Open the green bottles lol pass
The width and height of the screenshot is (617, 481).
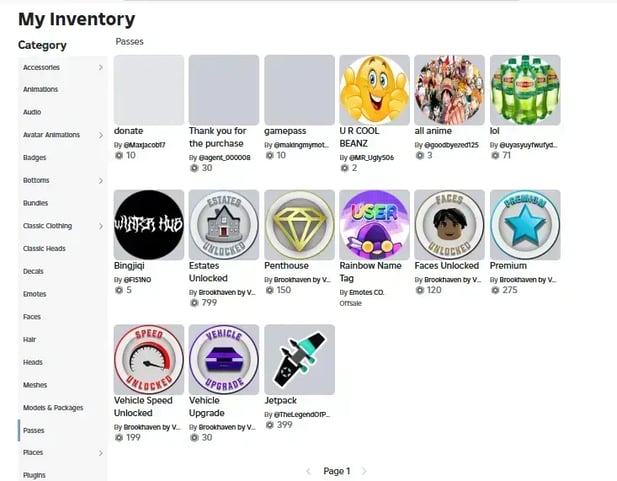coord(525,90)
